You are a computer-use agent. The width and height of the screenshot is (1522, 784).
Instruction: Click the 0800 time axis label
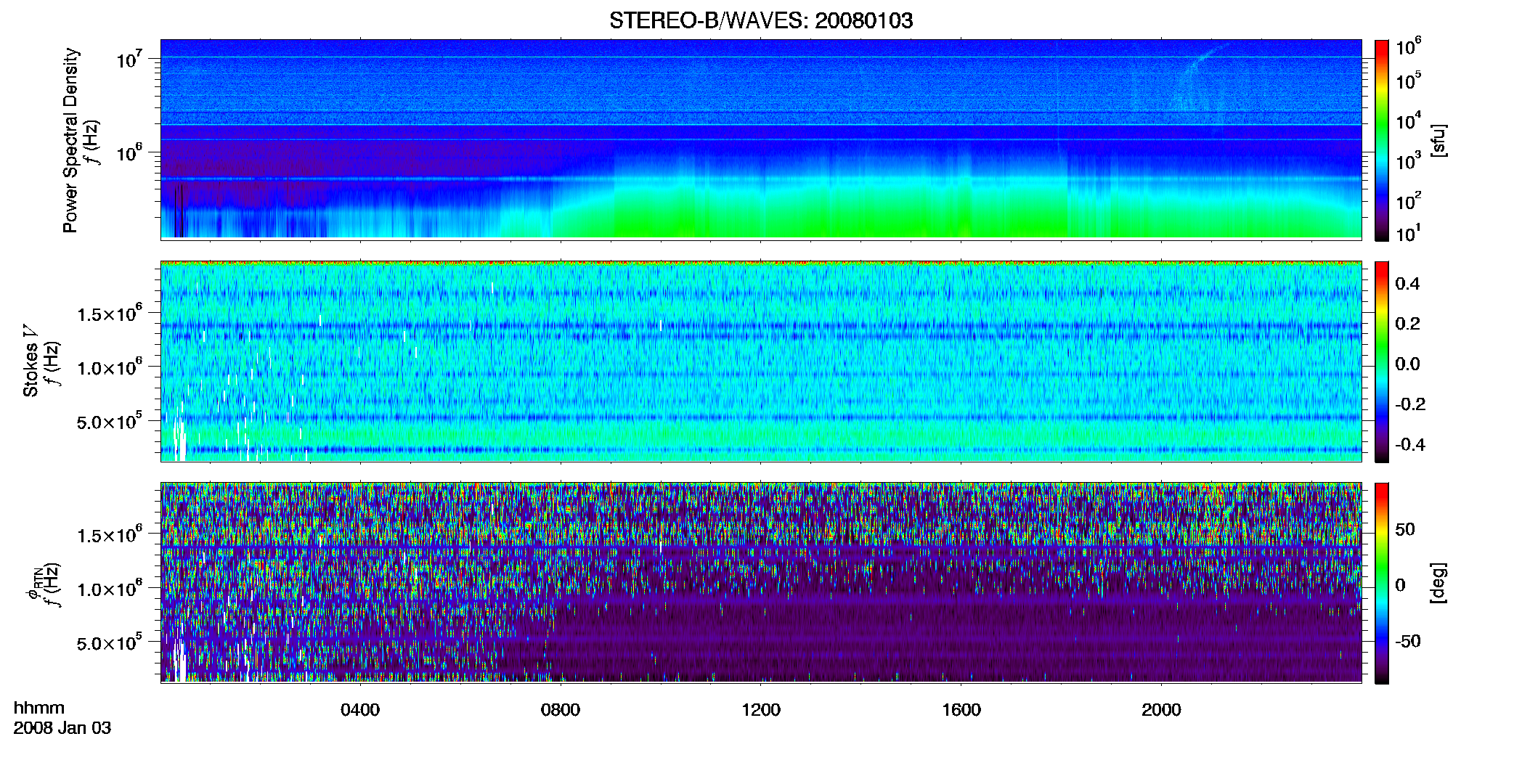coord(561,710)
